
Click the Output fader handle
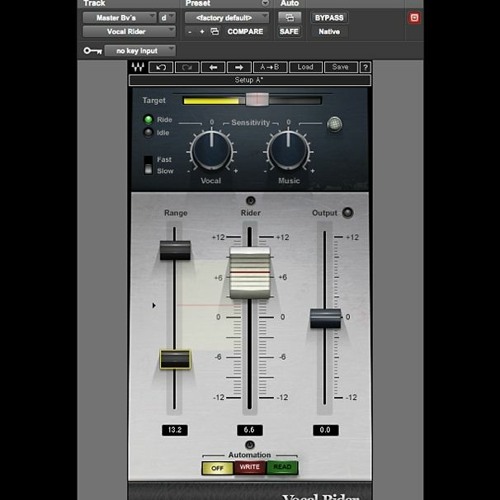325,318
